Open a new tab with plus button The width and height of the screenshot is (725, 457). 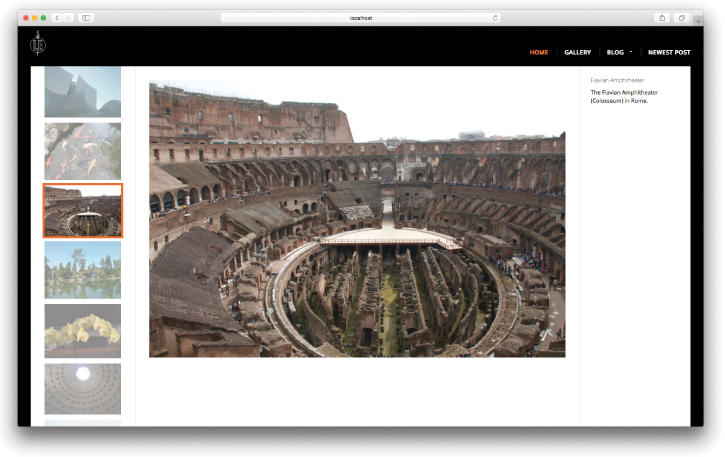click(x=697, y=19)
